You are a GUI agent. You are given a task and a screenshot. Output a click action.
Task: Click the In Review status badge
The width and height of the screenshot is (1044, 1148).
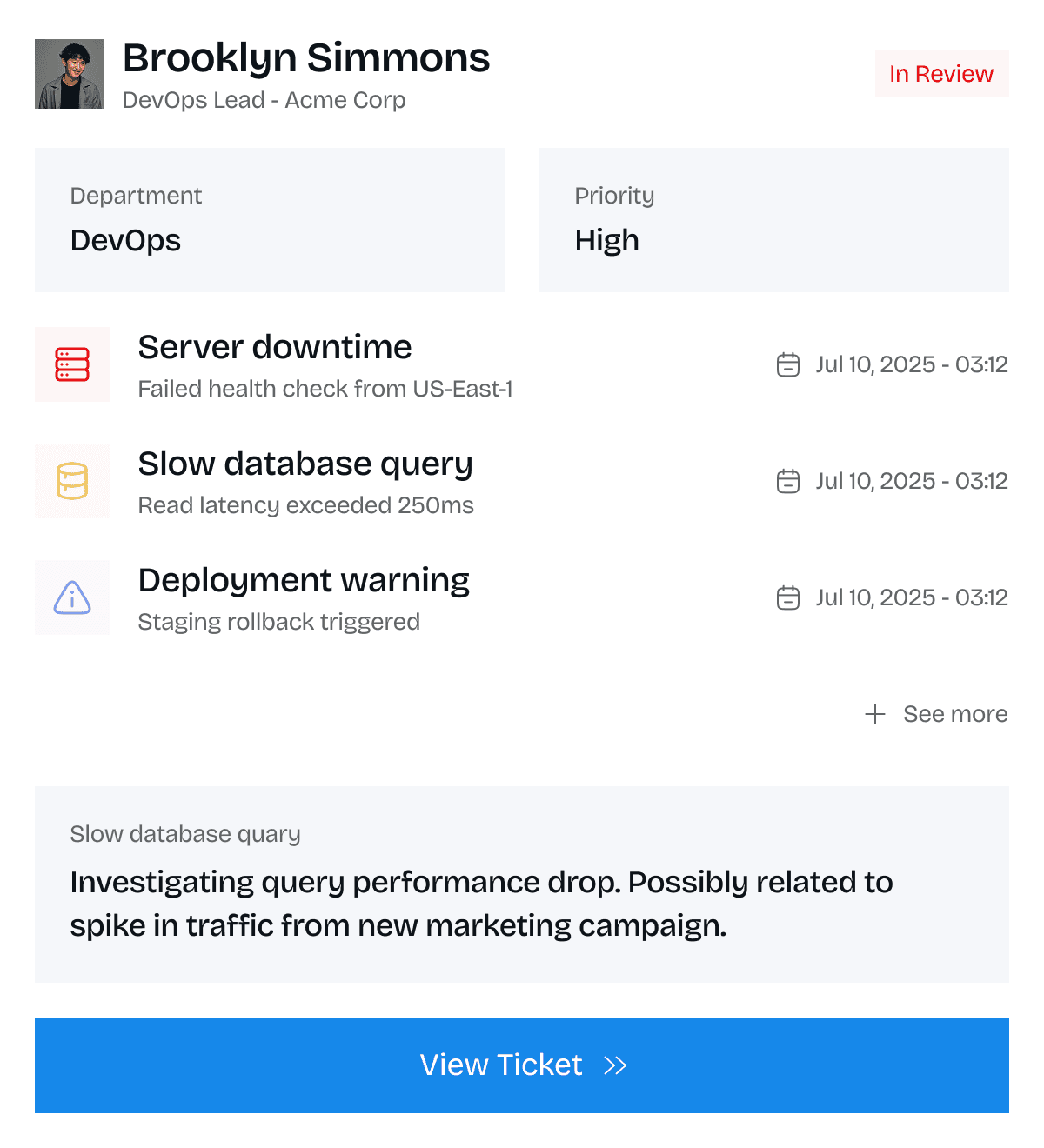(x=941, y=74)
